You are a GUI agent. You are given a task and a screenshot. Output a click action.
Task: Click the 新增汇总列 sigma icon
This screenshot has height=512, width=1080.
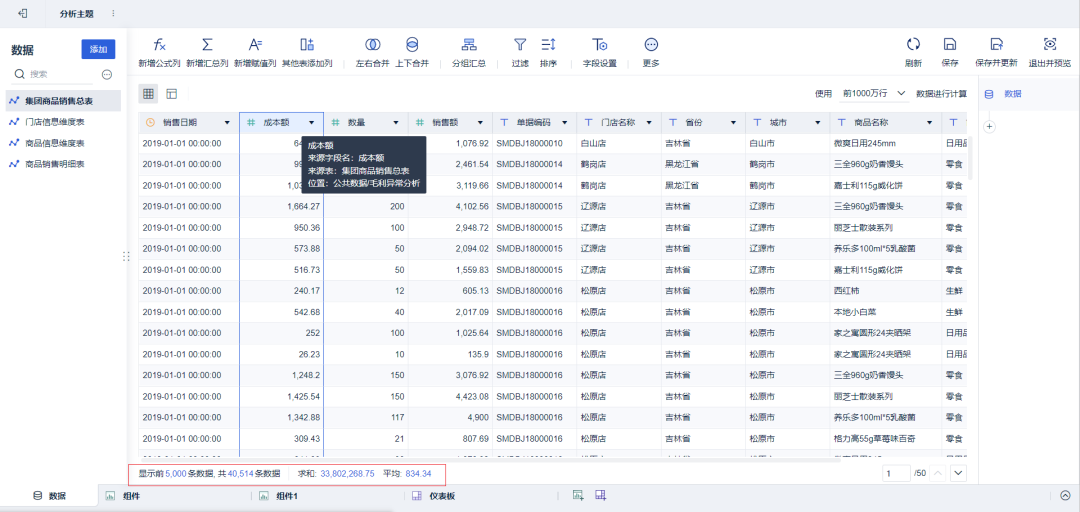(207, 45)
